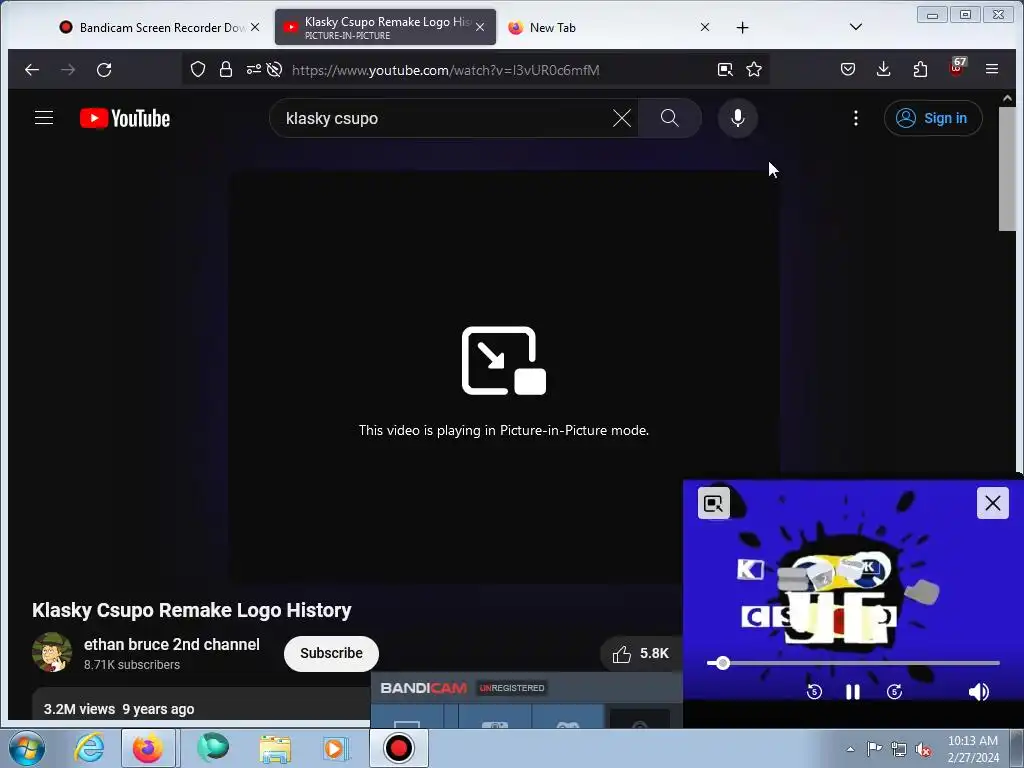Screen dimensions: 1024x768
Task: Mute the PiP video speaker icon
Action: pos(978,692)
